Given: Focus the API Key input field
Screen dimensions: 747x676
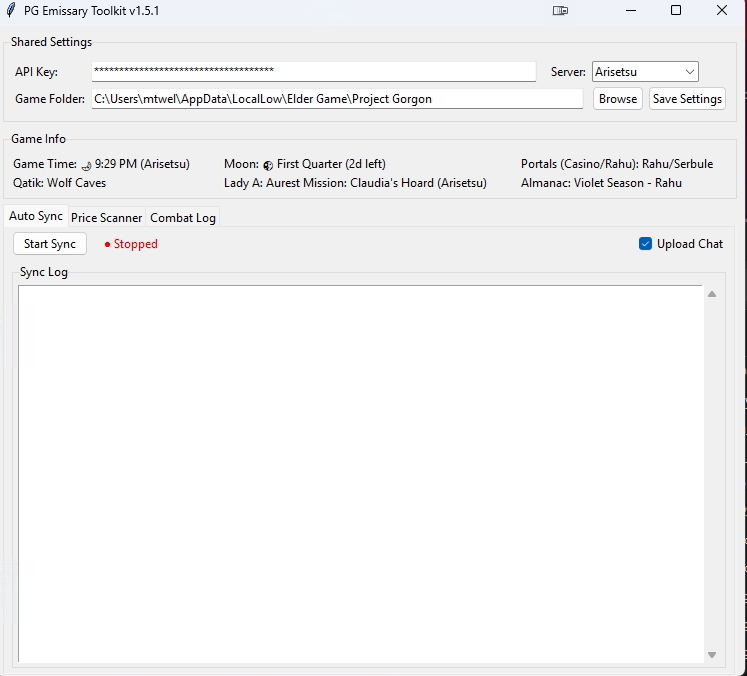Looking at the screenshot, I should 314,72.
